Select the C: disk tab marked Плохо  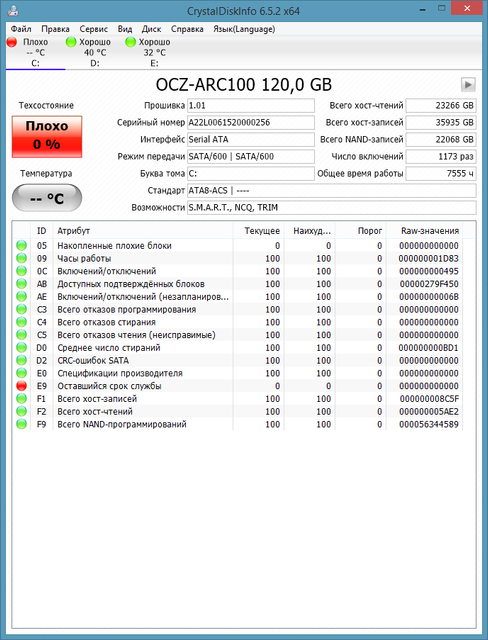[35, 52]
